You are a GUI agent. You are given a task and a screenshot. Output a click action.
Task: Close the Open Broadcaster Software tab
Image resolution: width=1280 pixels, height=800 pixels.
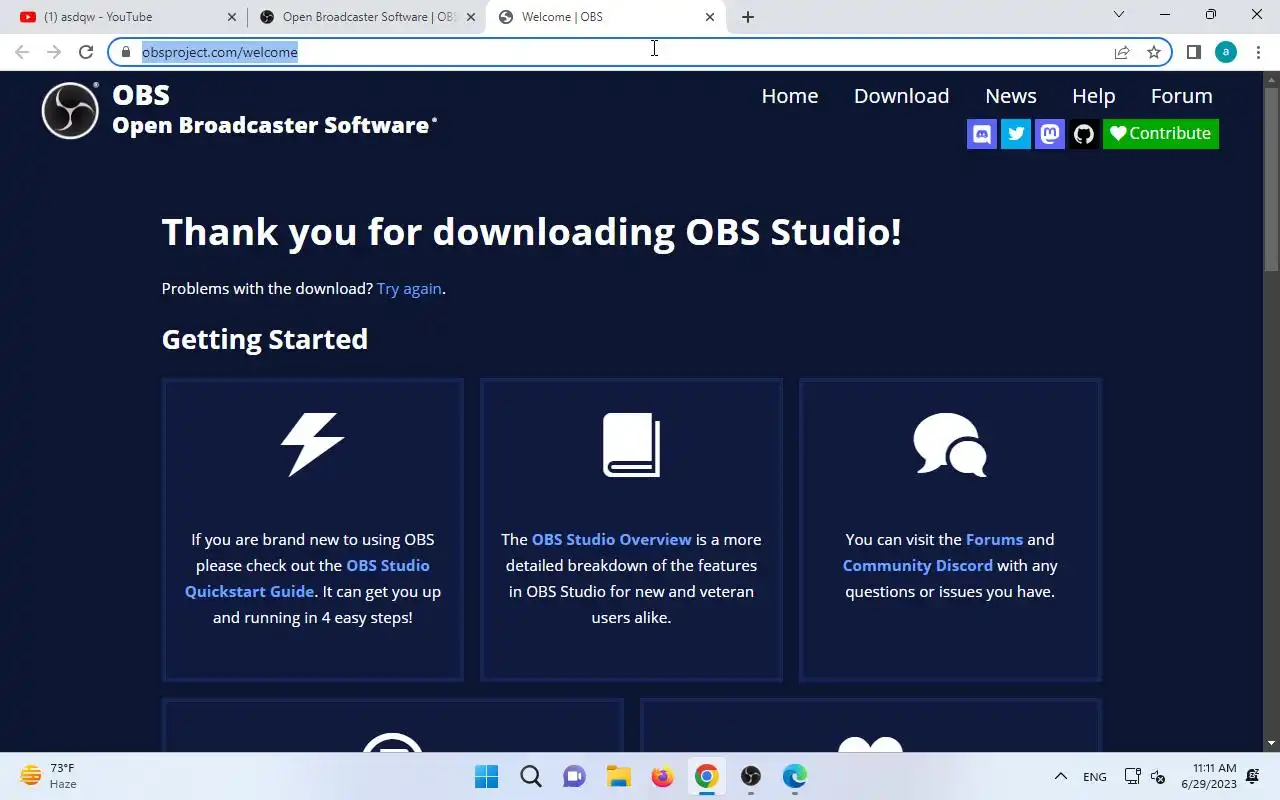coord(471,17)
